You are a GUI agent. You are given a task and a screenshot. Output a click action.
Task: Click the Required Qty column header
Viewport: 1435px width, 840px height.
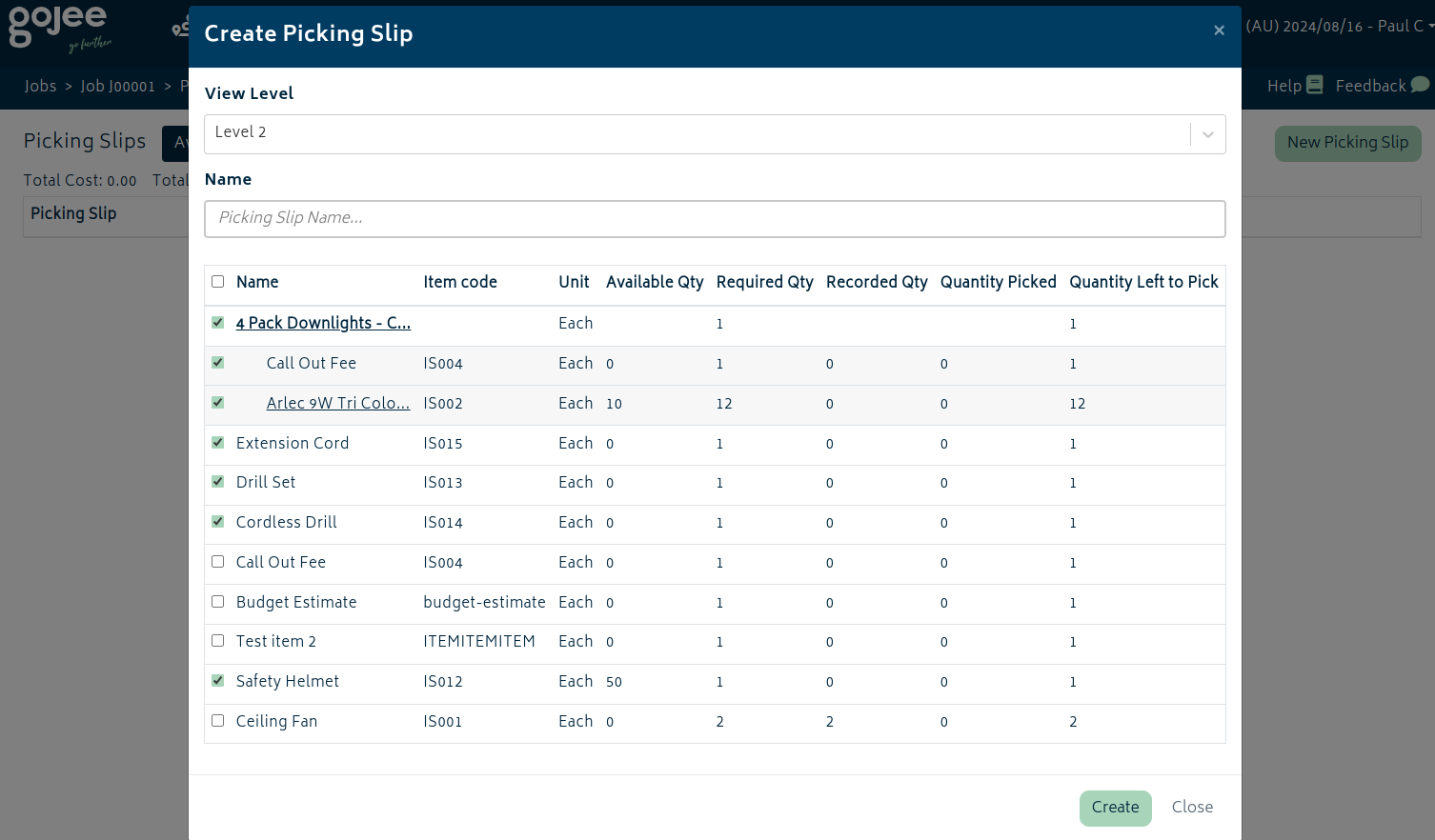point(765,282)
